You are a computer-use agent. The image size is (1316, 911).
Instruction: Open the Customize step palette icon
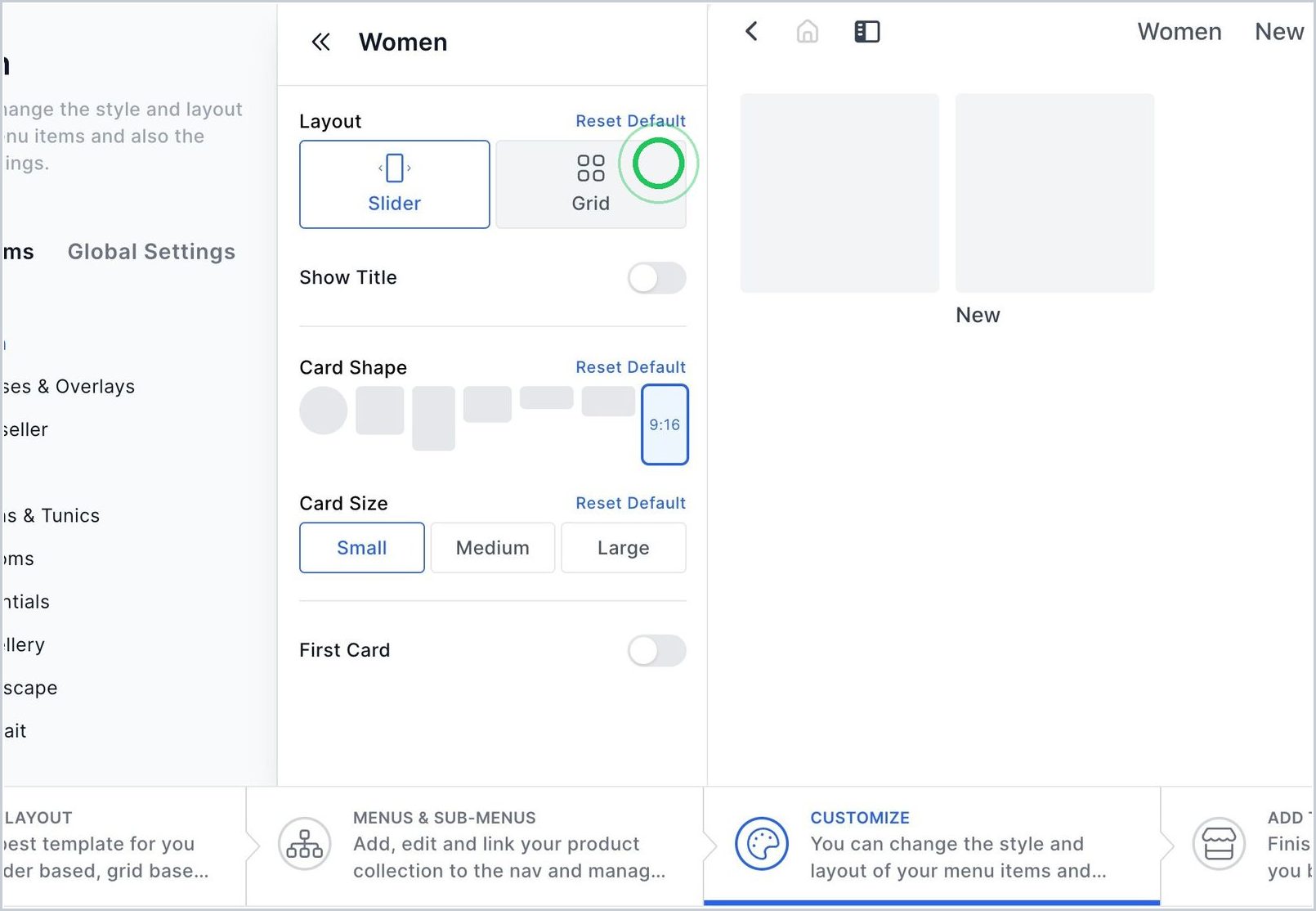point(762,844)
